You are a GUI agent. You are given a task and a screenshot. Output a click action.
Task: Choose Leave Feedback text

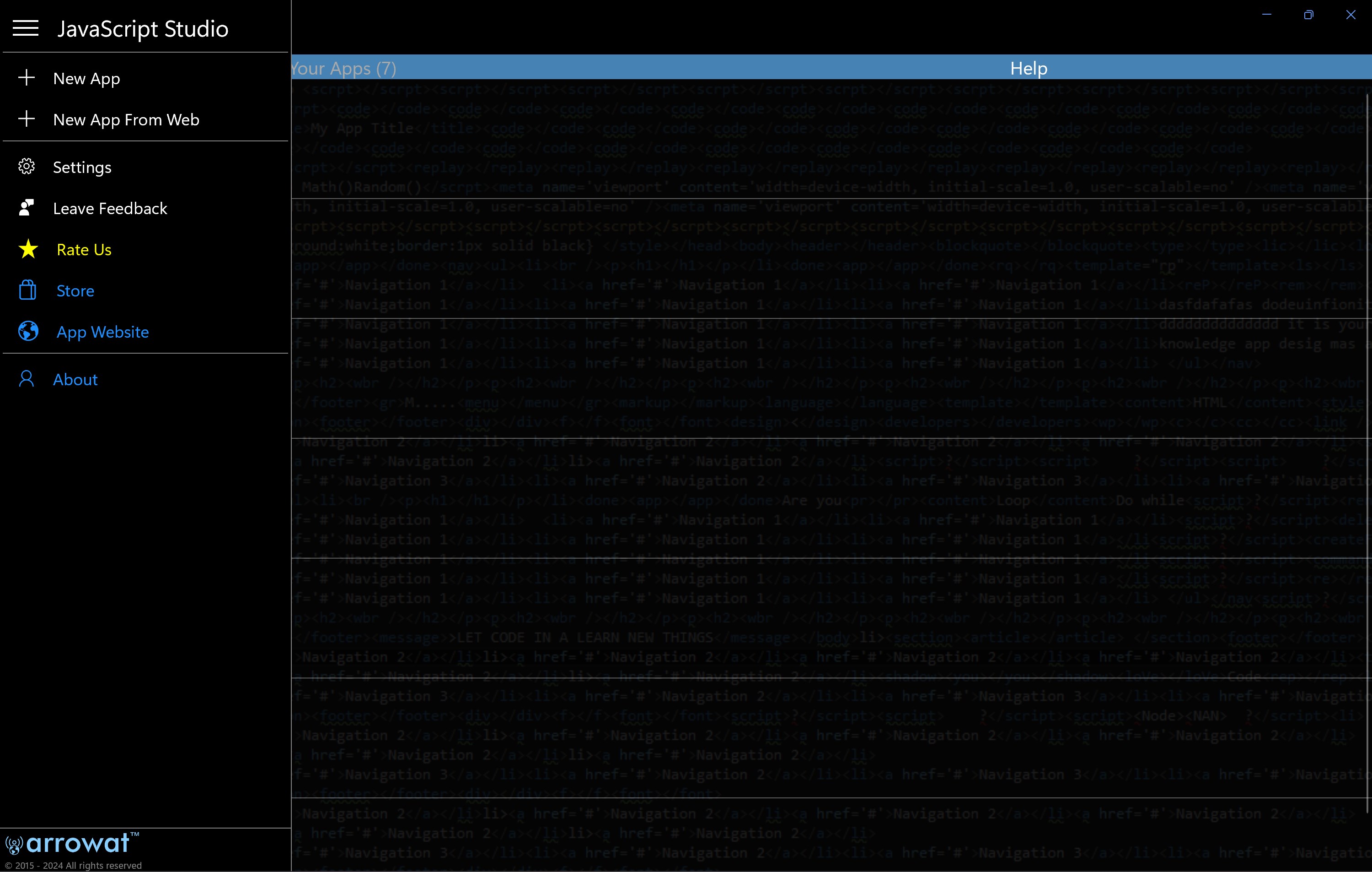coord(110,209)
